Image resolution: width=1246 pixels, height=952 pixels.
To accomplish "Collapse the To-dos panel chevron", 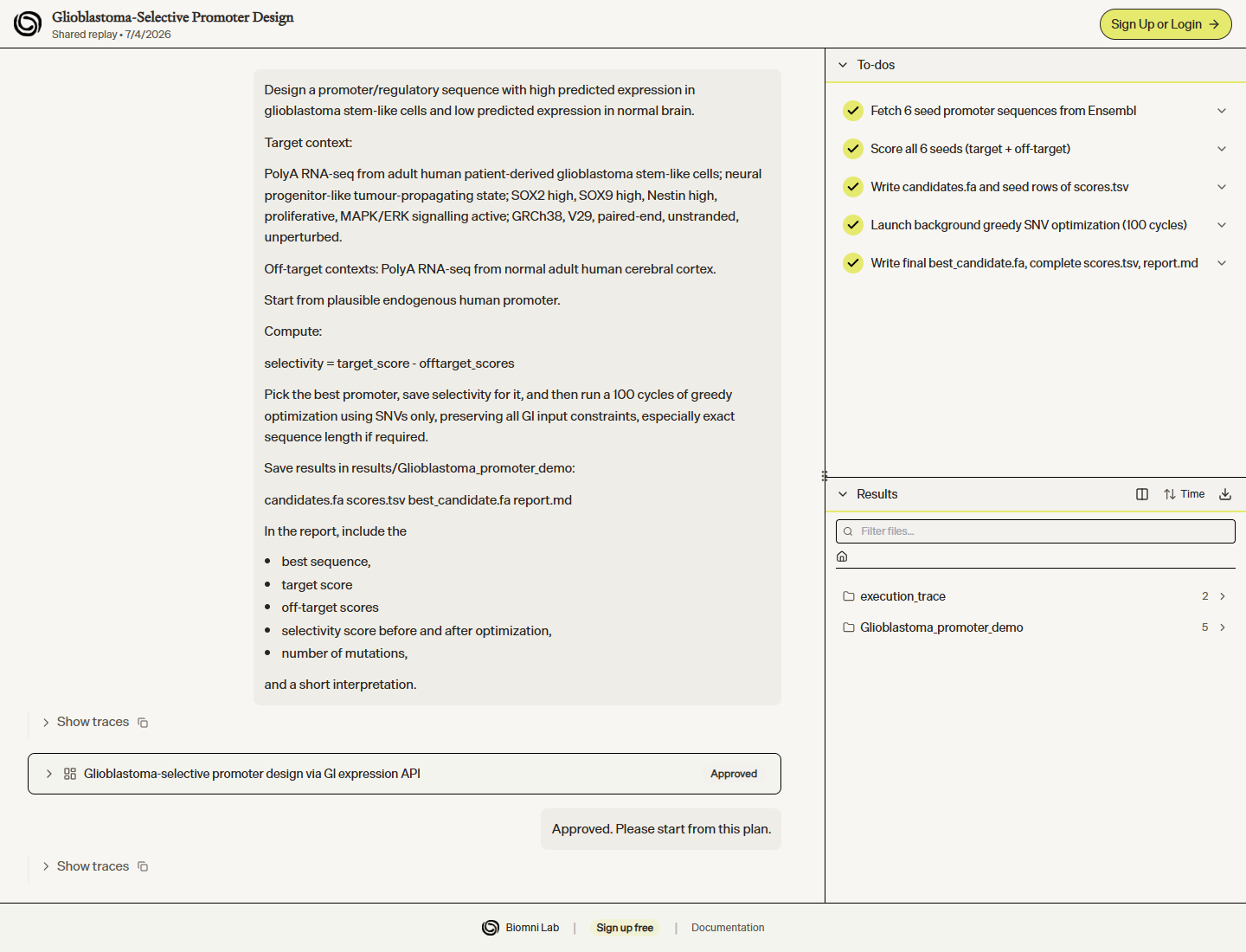I will pyautogui.click(x=843, y=65).
